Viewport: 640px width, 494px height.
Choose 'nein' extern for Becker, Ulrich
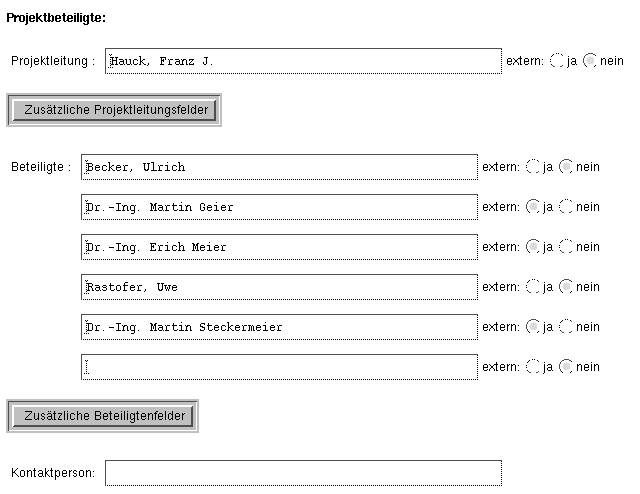566,167
